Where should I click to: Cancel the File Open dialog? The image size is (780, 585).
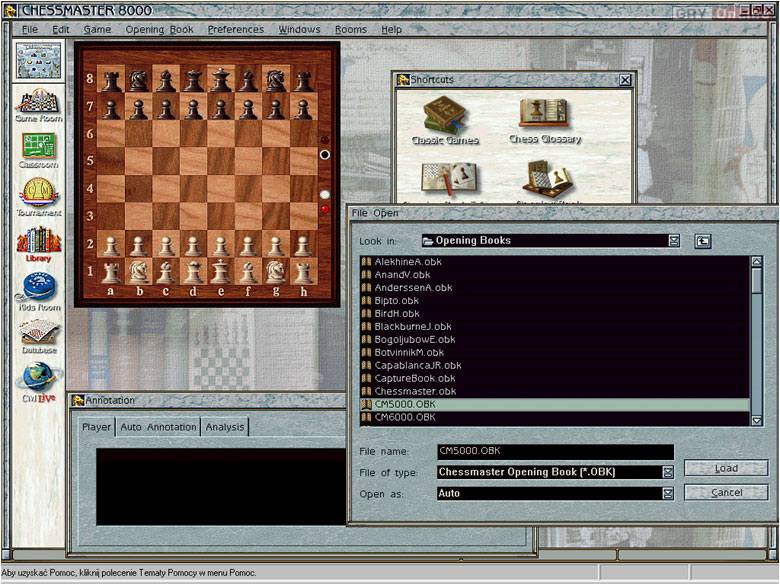(726, 492)
